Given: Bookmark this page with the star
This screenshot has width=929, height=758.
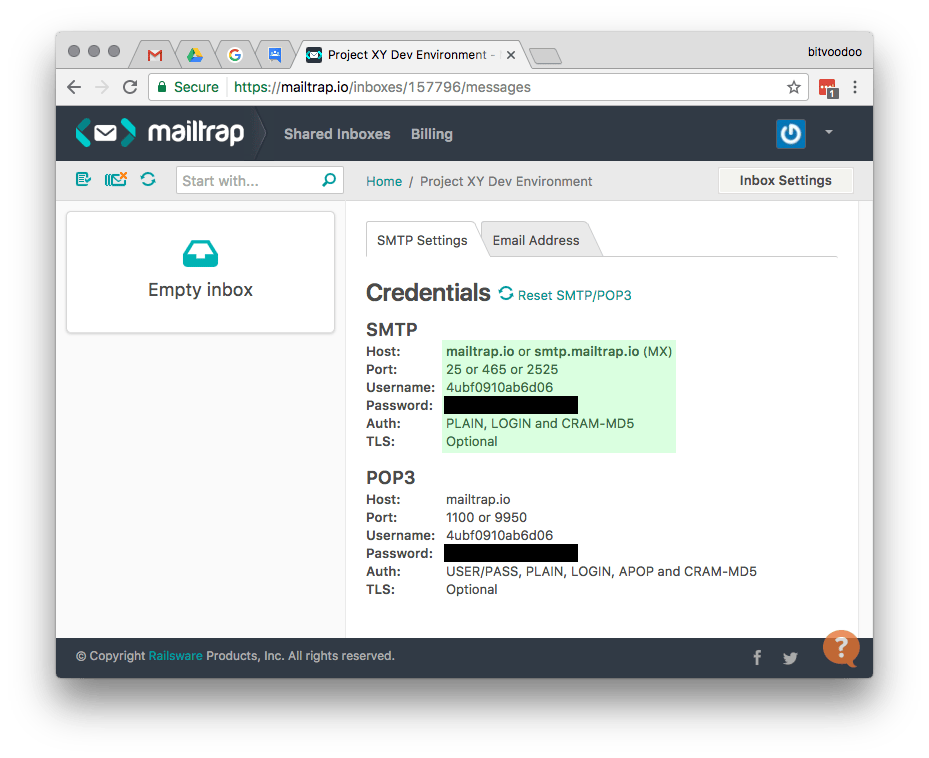Looking at the screenshot, I should (x=794, y=88).
